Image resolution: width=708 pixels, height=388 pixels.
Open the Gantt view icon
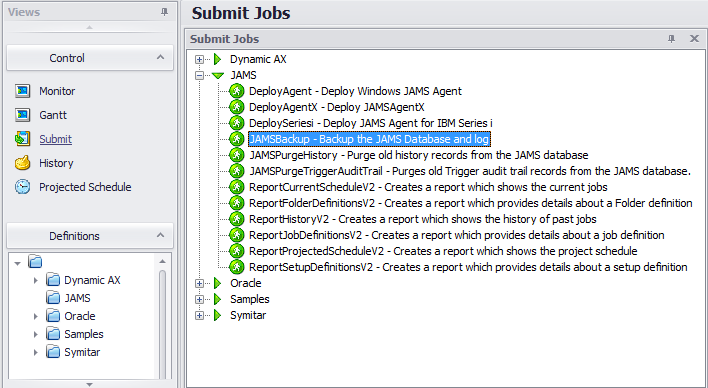coord(23,115)
